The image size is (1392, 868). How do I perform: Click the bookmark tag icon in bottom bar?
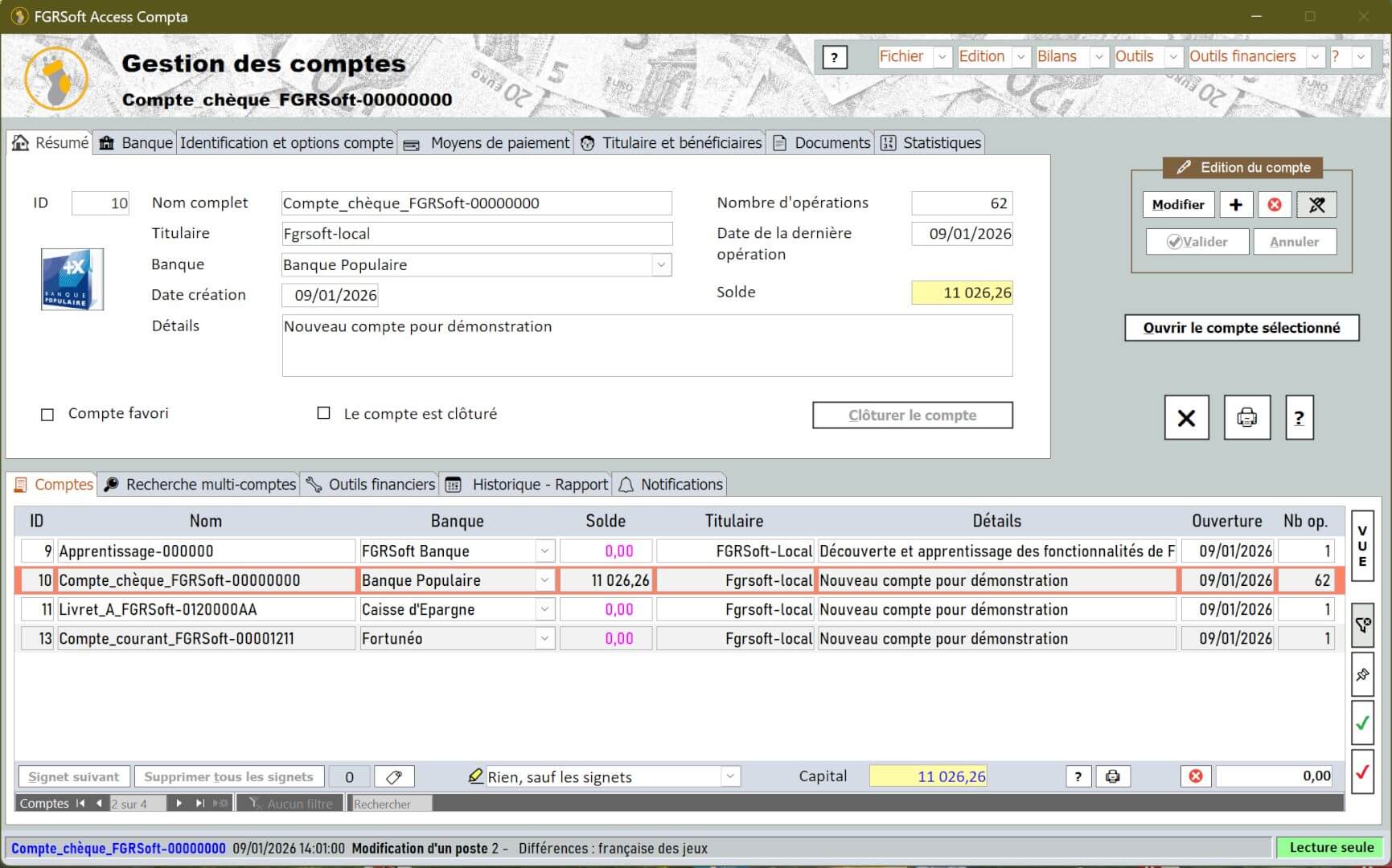point(394,777)
